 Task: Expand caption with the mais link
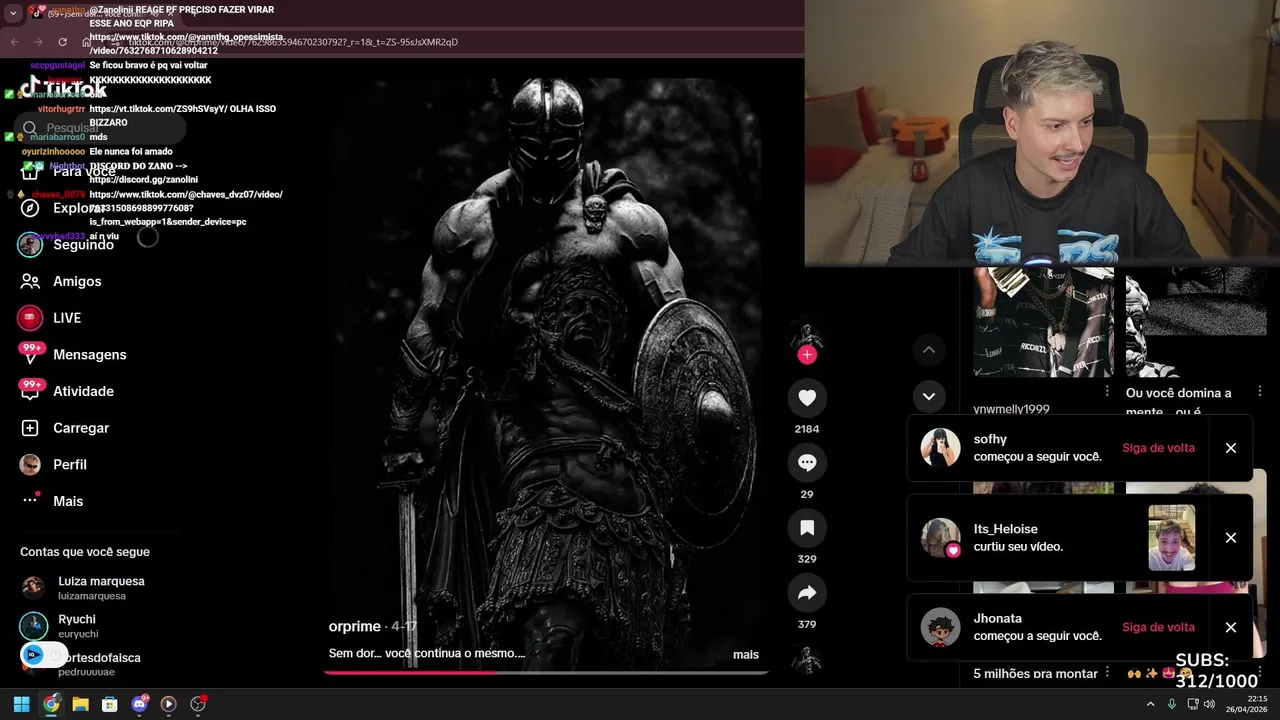tap(746, 654)
